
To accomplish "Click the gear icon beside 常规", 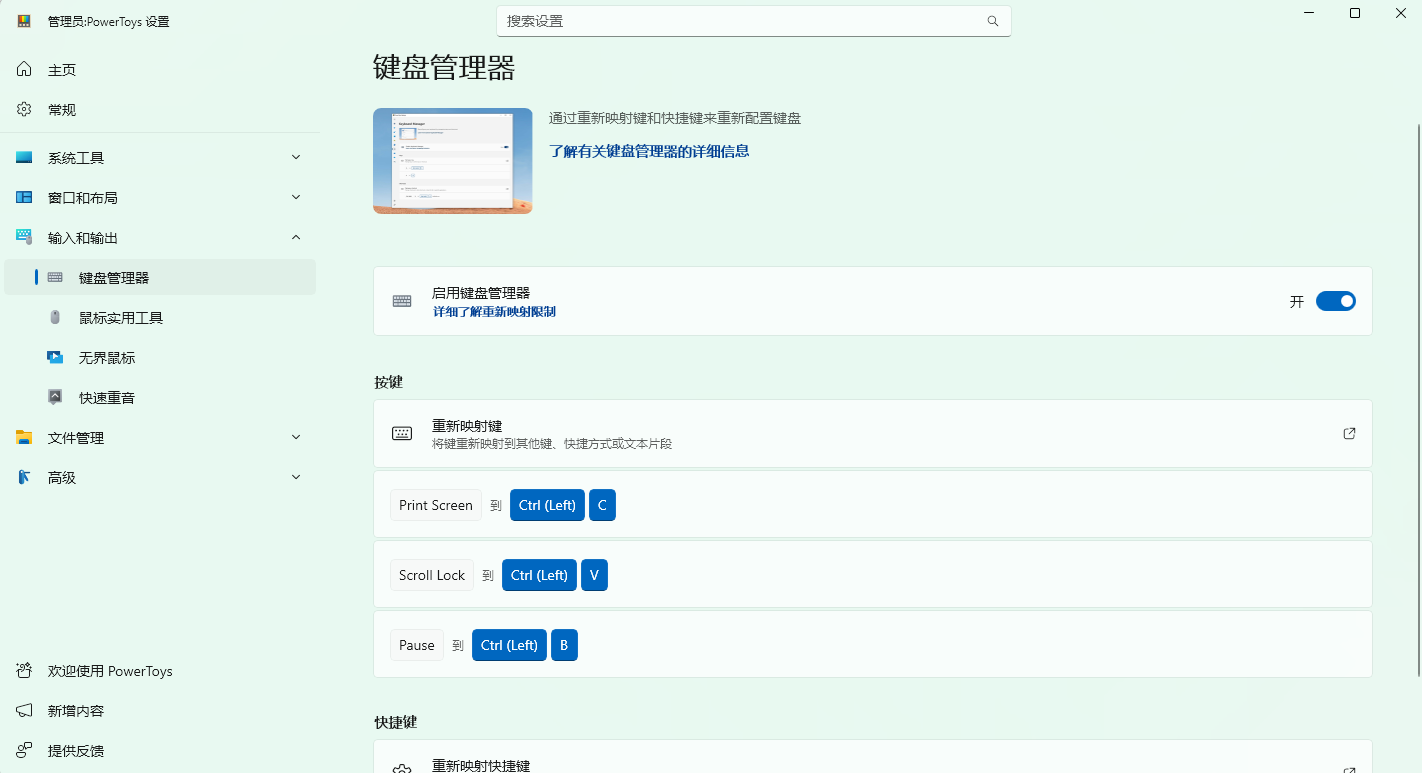I will (24, 110).
